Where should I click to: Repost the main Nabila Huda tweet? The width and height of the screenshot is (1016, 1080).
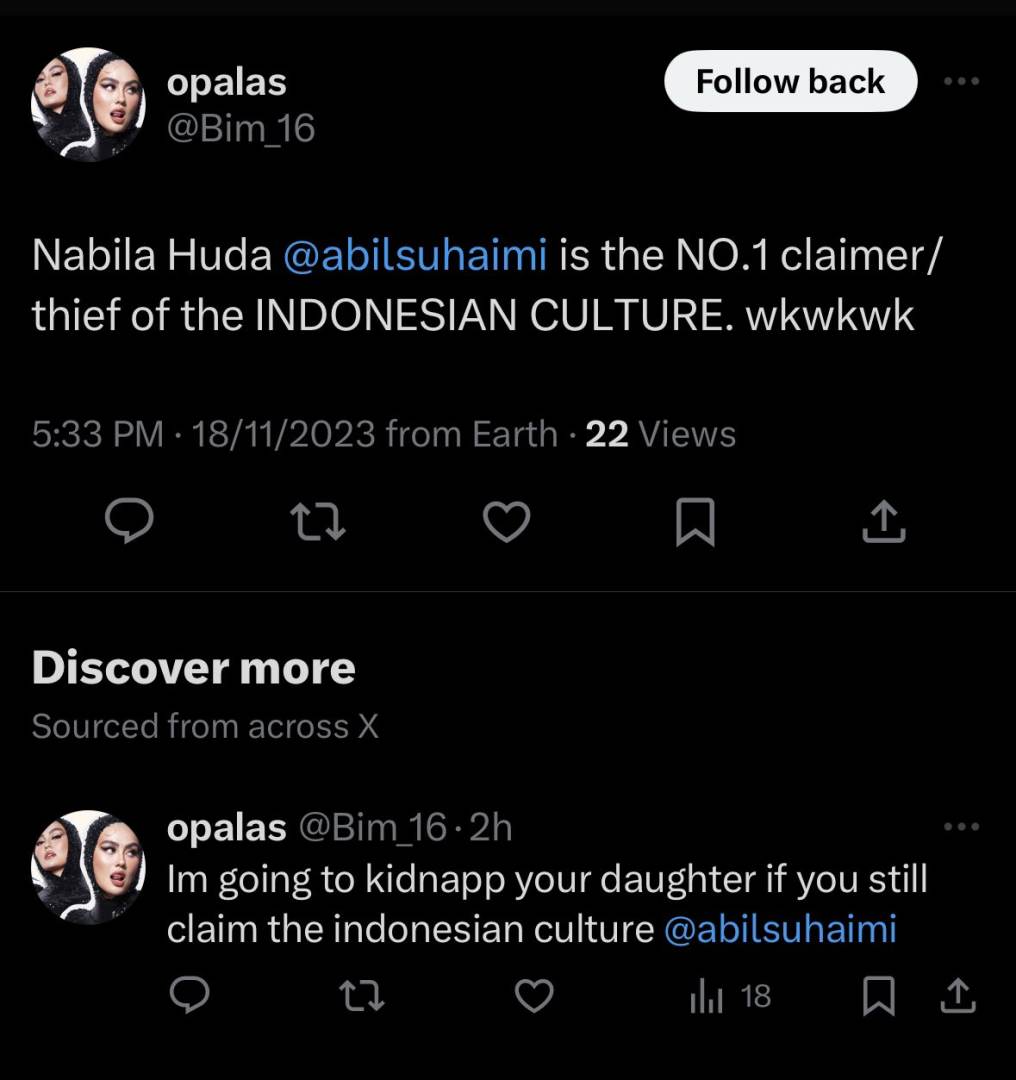click(x=317, y=521)
